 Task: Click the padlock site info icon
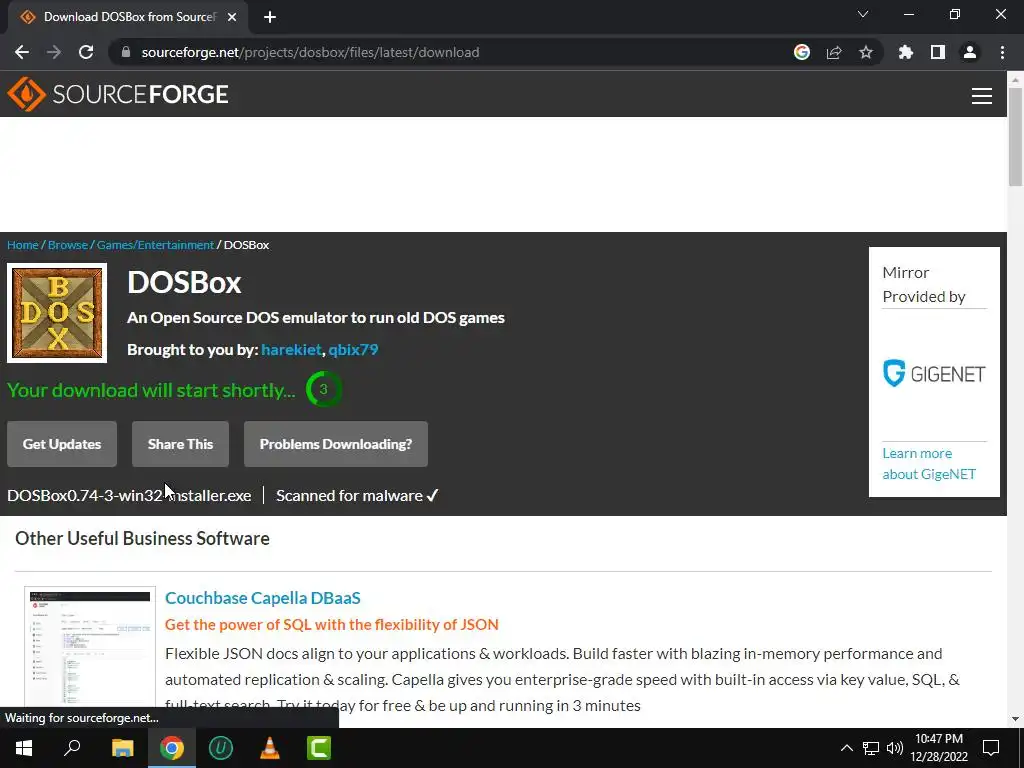pyautogui.click(x=126, y=52)
